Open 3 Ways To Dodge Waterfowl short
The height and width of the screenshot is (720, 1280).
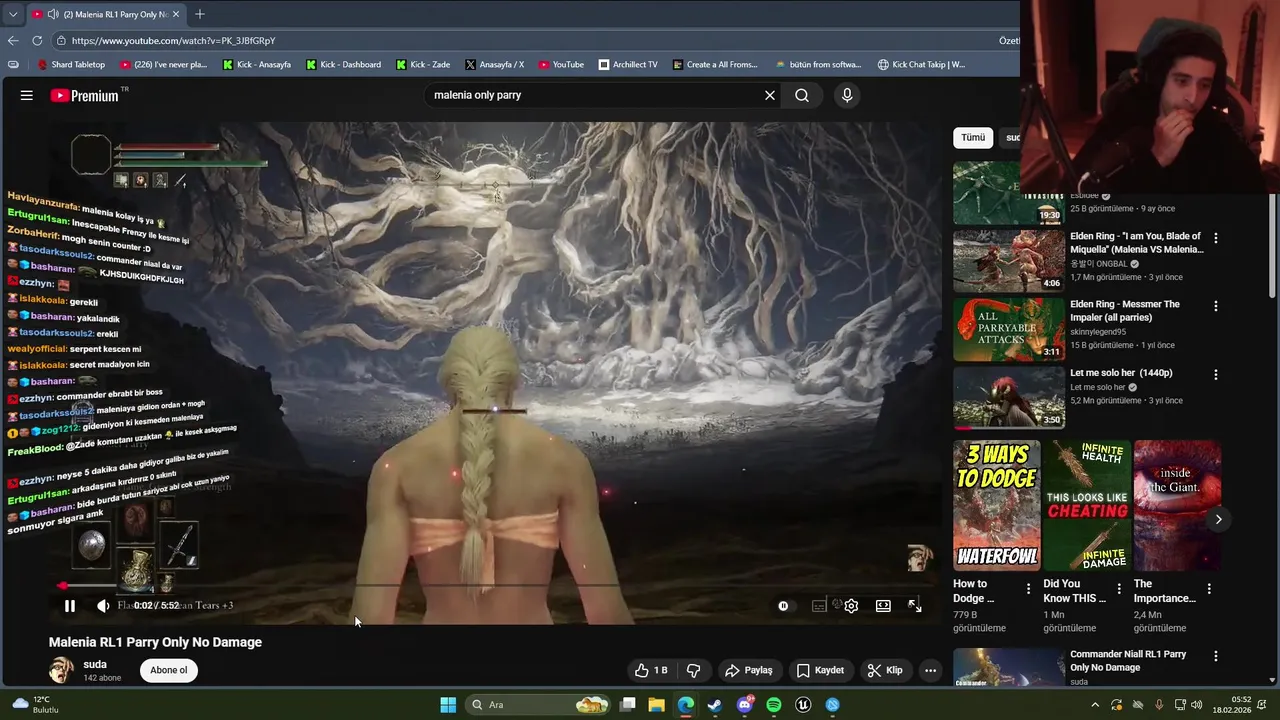(x=997, y=505)
